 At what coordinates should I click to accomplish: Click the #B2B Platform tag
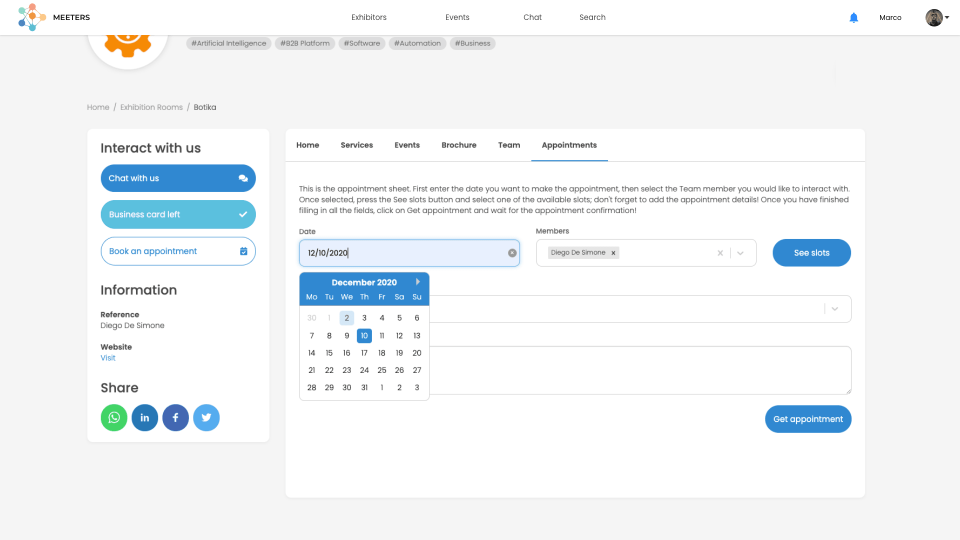305,43
